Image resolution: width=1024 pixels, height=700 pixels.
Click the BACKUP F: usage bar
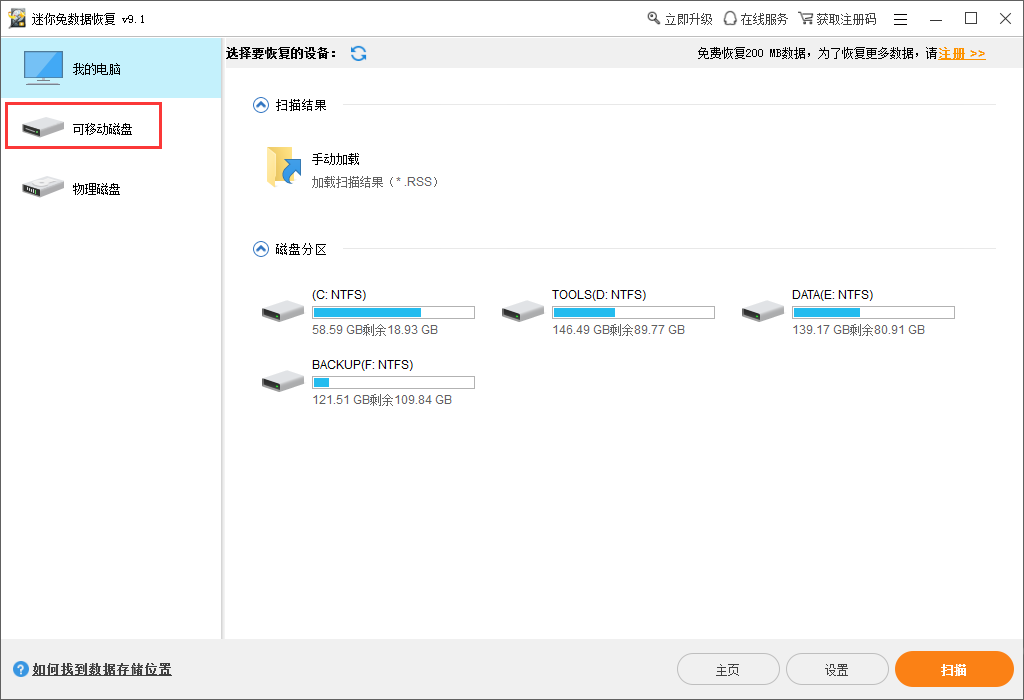[393, 382]
